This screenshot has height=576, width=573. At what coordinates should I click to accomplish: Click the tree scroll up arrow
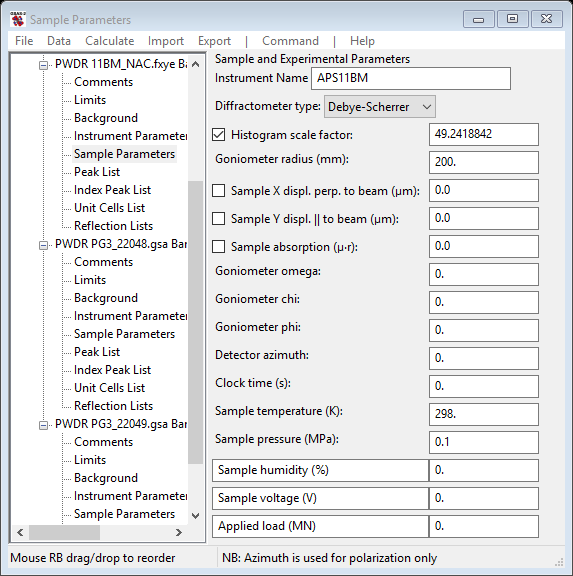click(196, 64)
